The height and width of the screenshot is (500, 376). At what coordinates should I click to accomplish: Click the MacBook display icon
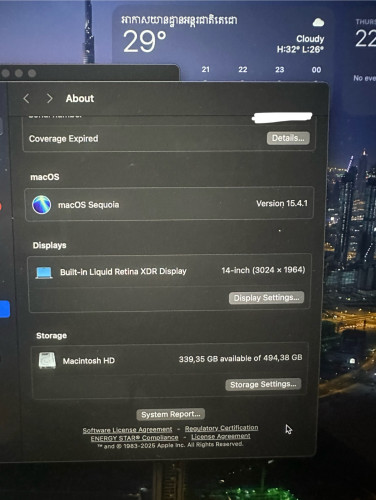44,273
